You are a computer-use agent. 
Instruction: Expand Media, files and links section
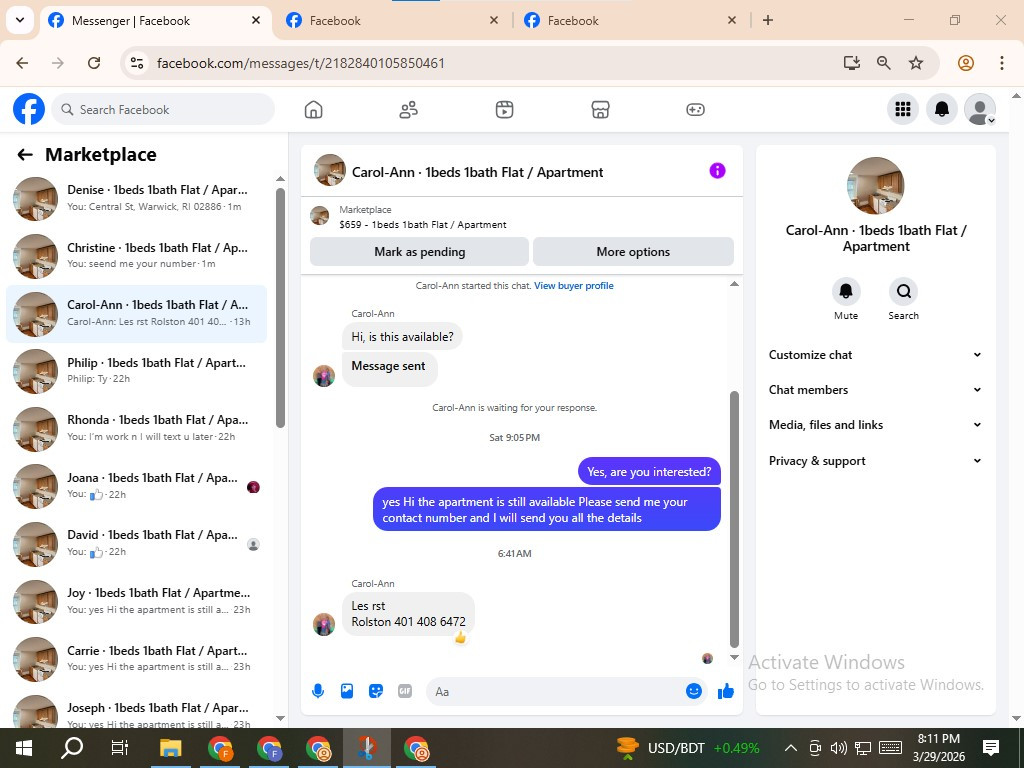click(x=875, y=425)
